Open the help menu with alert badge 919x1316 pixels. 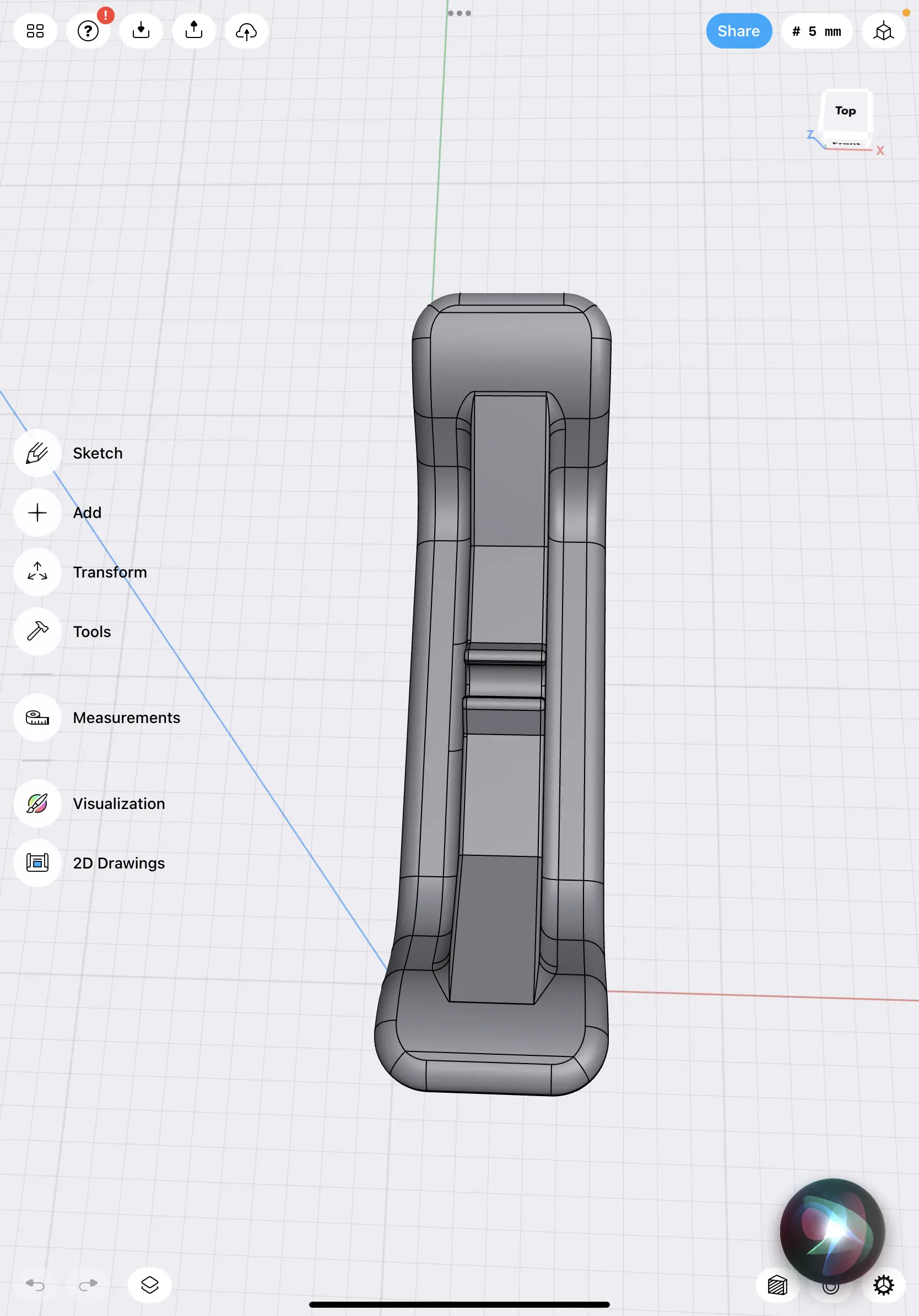point(88,31)
